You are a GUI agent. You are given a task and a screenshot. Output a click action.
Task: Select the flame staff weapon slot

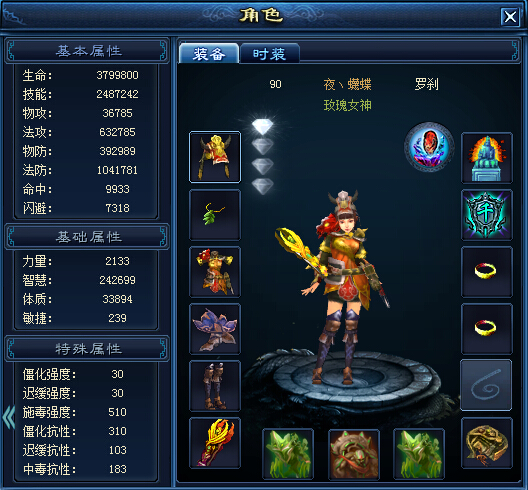[215, 443]
